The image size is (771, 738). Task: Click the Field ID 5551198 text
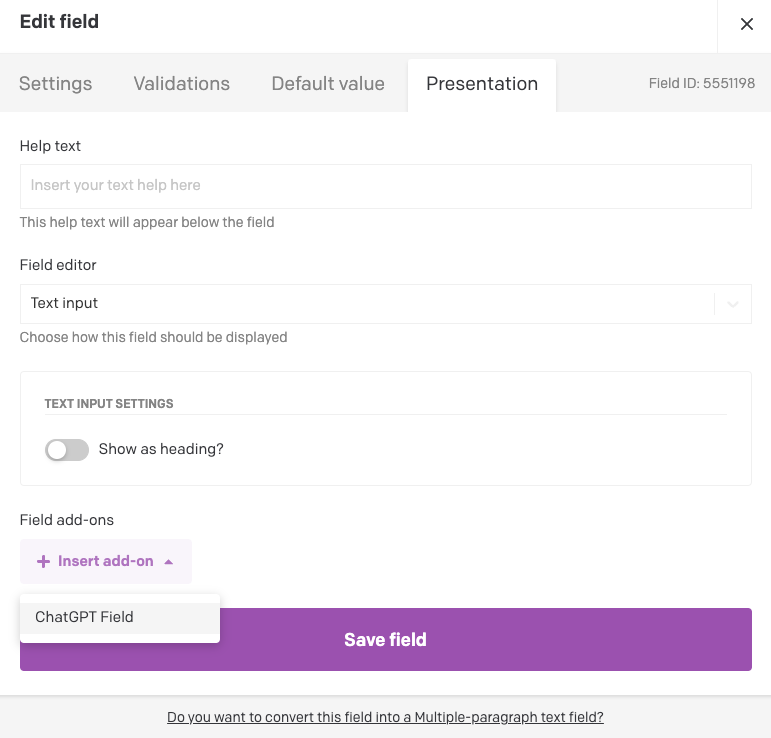click(x=702, y=84)
